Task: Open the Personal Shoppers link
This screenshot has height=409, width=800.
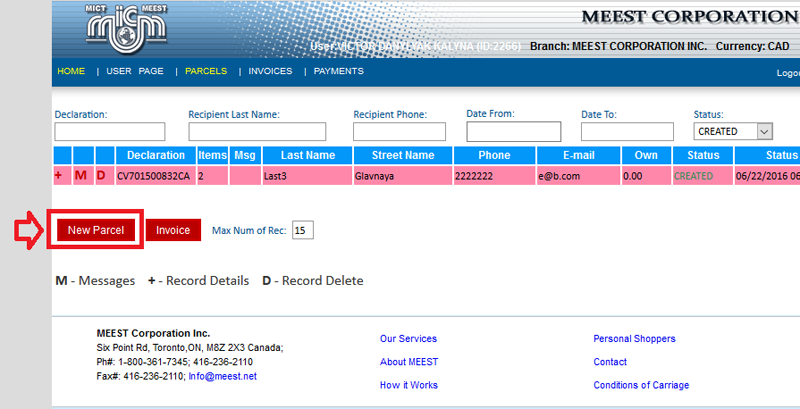Action: click(634, 339)
